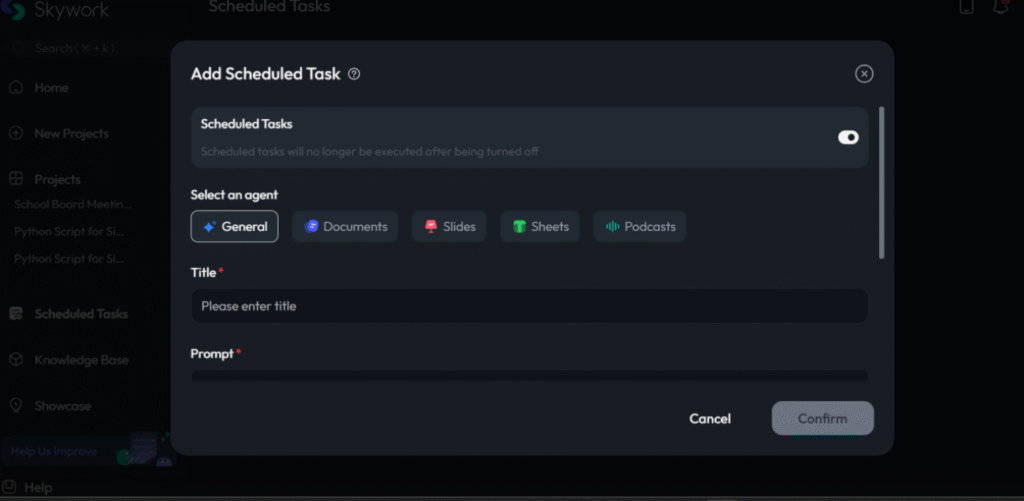Click the mobile phone icon in header
The image size is (1024, 501).
966,7
